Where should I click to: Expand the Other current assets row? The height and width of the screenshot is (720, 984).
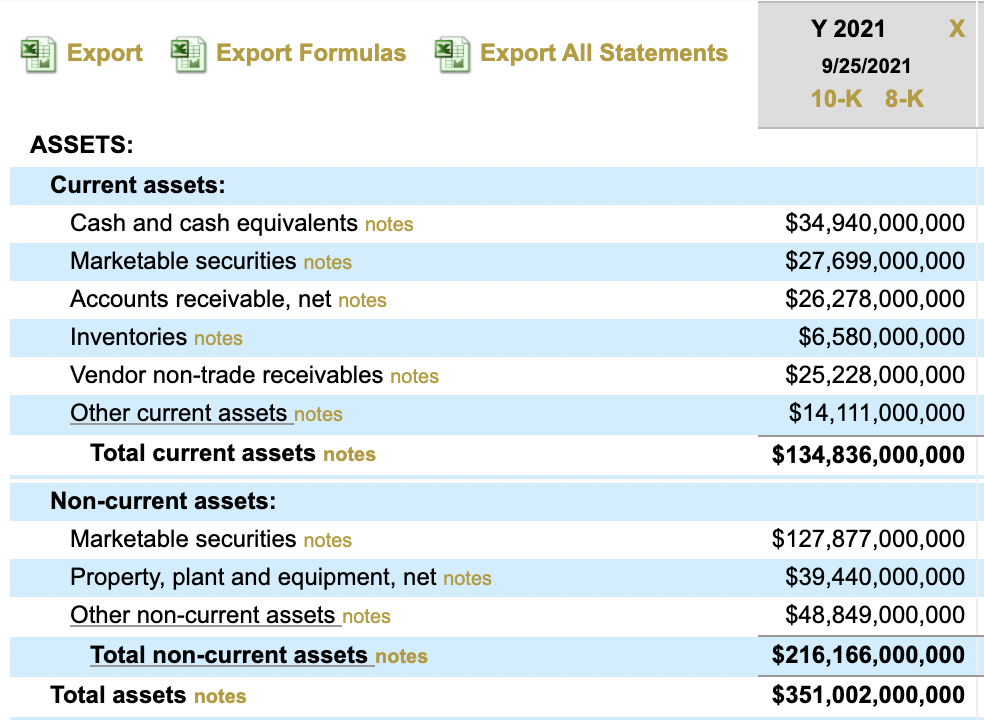(x=180, y=414)
